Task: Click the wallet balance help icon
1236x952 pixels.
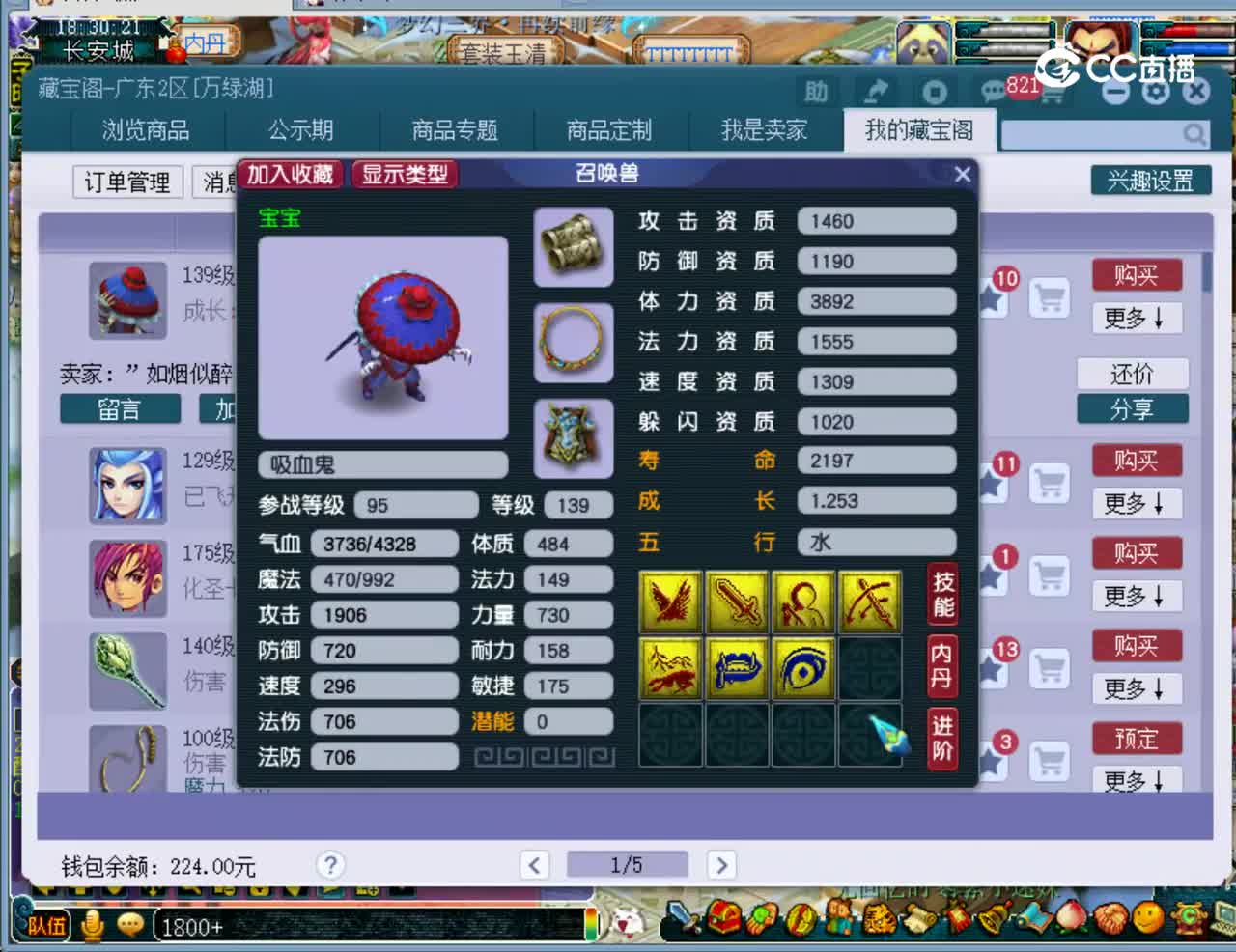Action: tap(330, 865)
